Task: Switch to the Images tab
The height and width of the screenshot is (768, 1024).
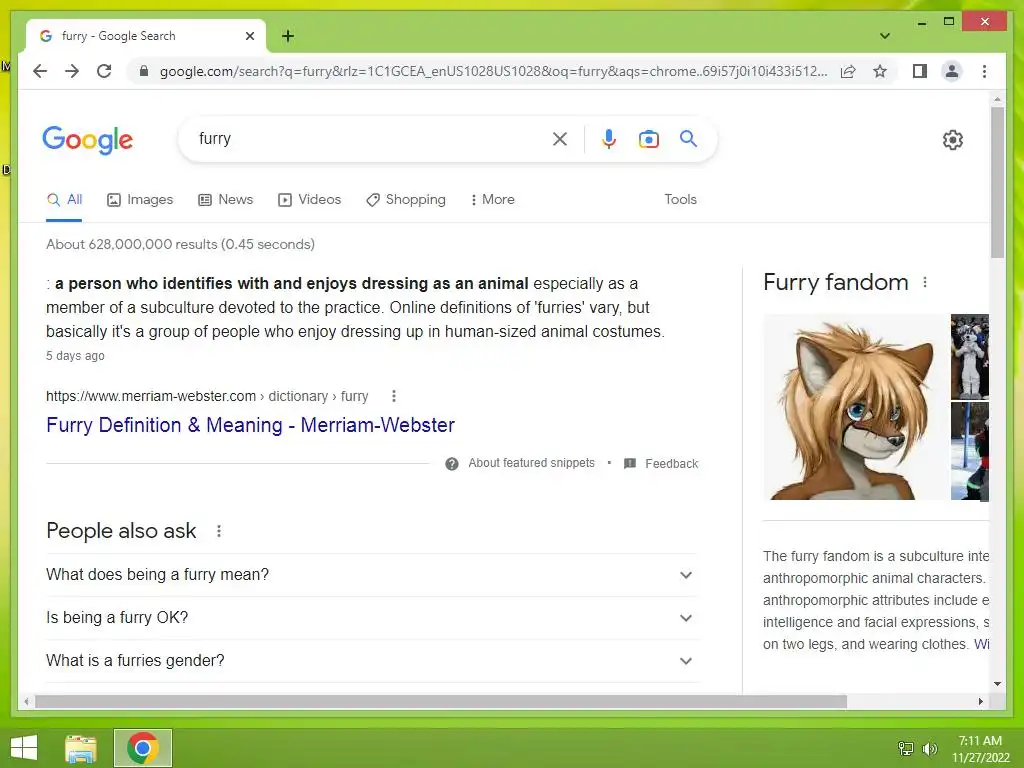Action: (140, 200)
